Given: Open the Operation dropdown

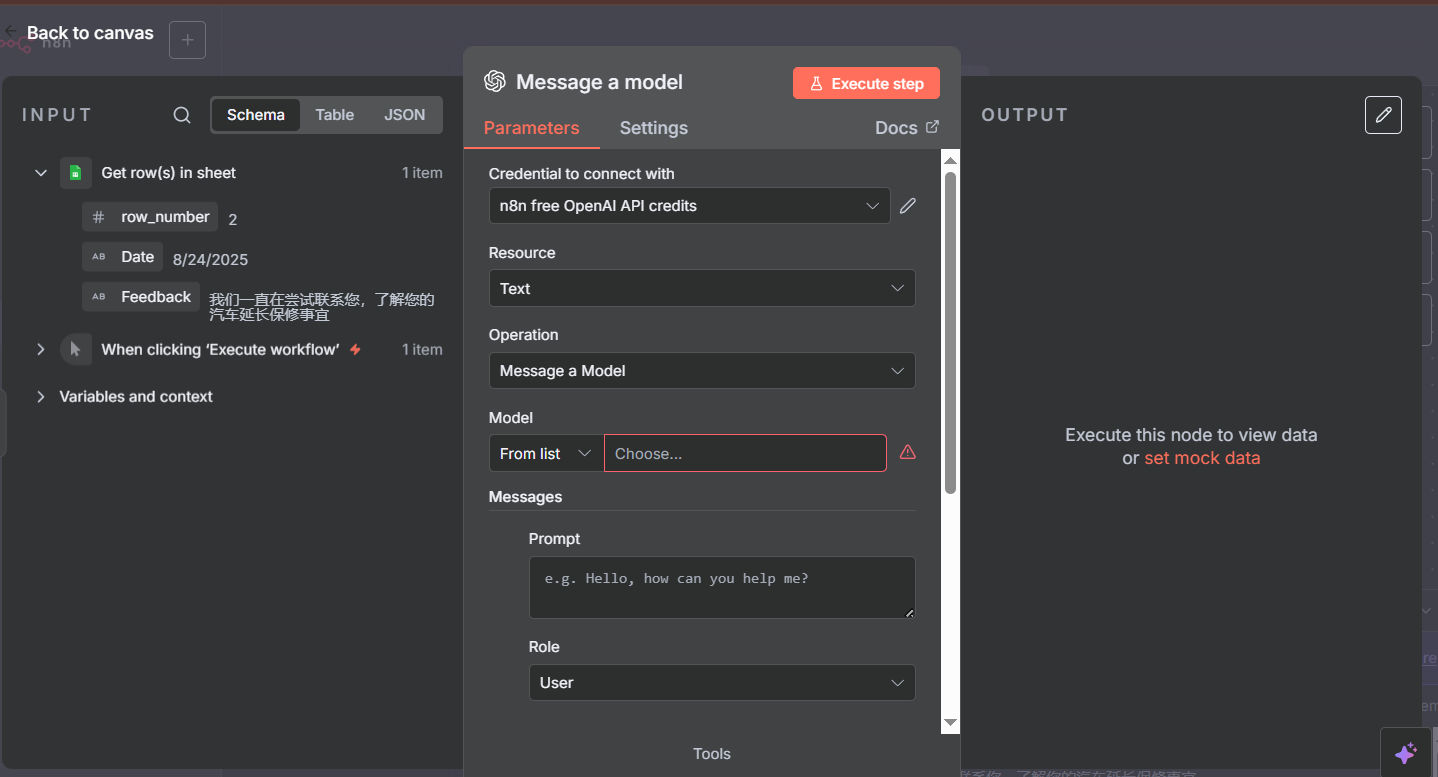Looking at the screenshot, I should click(x=702, y=370).
